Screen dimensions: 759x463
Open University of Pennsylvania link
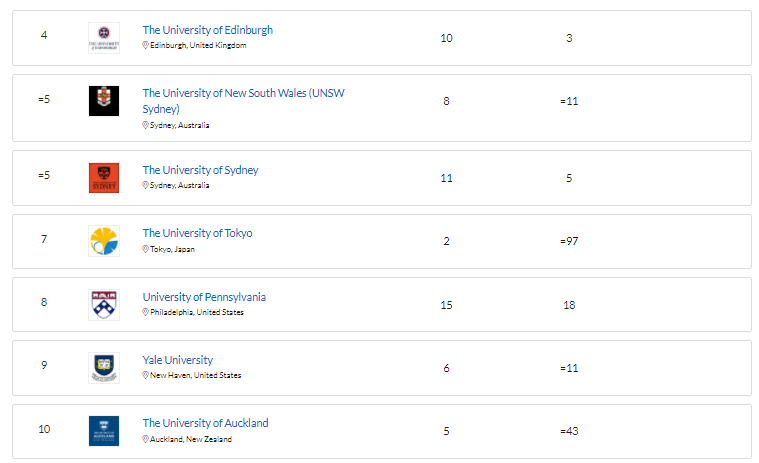(204, 297)
